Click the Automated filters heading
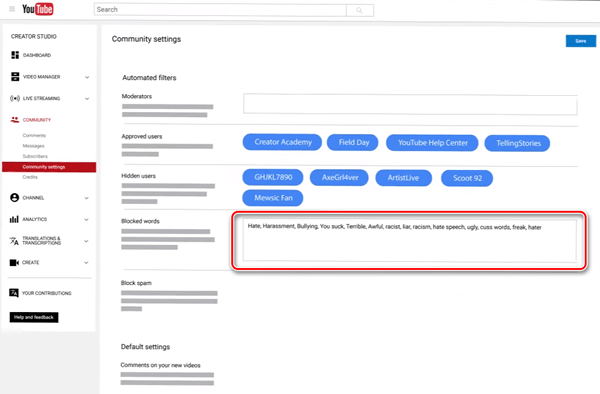 click(x=149, y=78)
